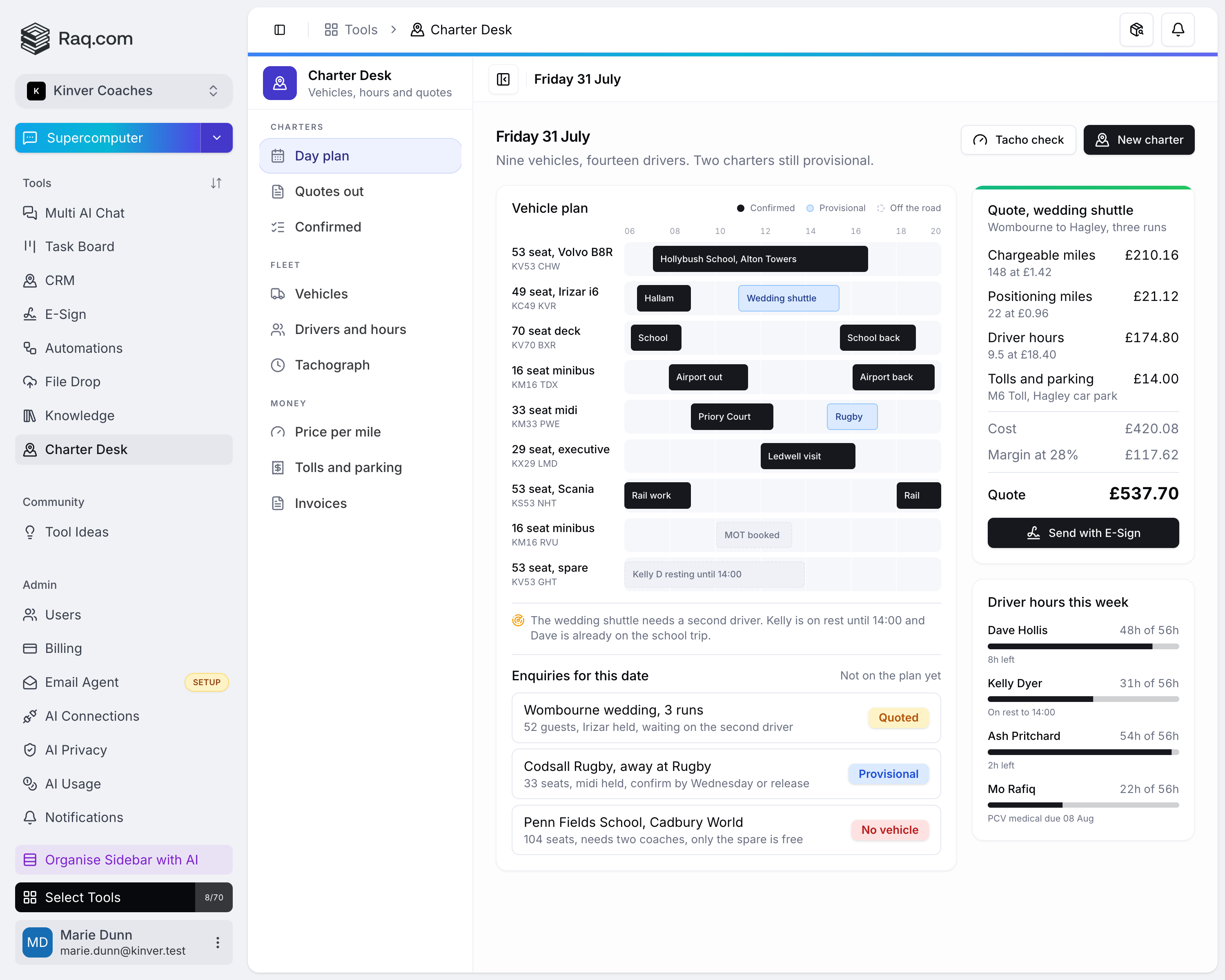Image resolution: width=1225 pixels, height=980 pixels.
Task: Open the Supercomputer dropdown arrow
Action: [216, 138]
